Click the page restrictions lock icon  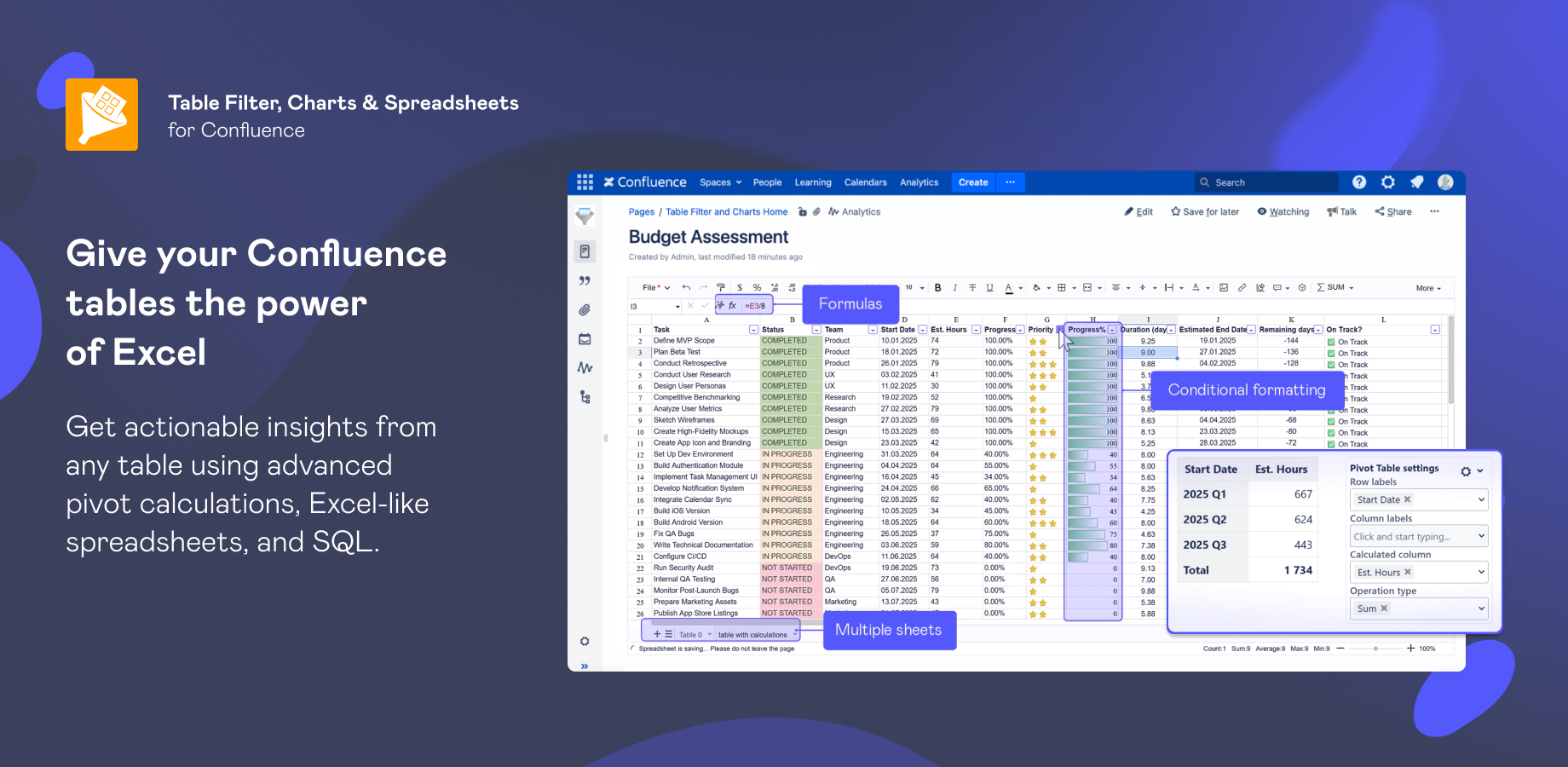pyautogui.click(x=802, y=212)
